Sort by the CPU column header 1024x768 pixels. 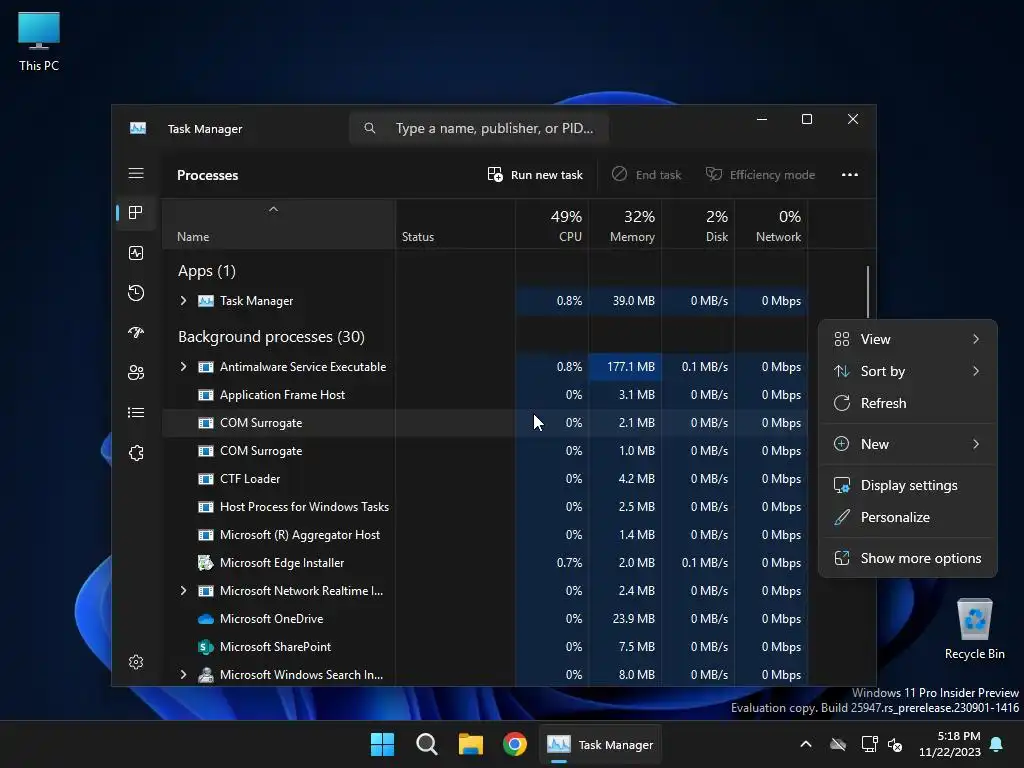(x=552, y=225)
